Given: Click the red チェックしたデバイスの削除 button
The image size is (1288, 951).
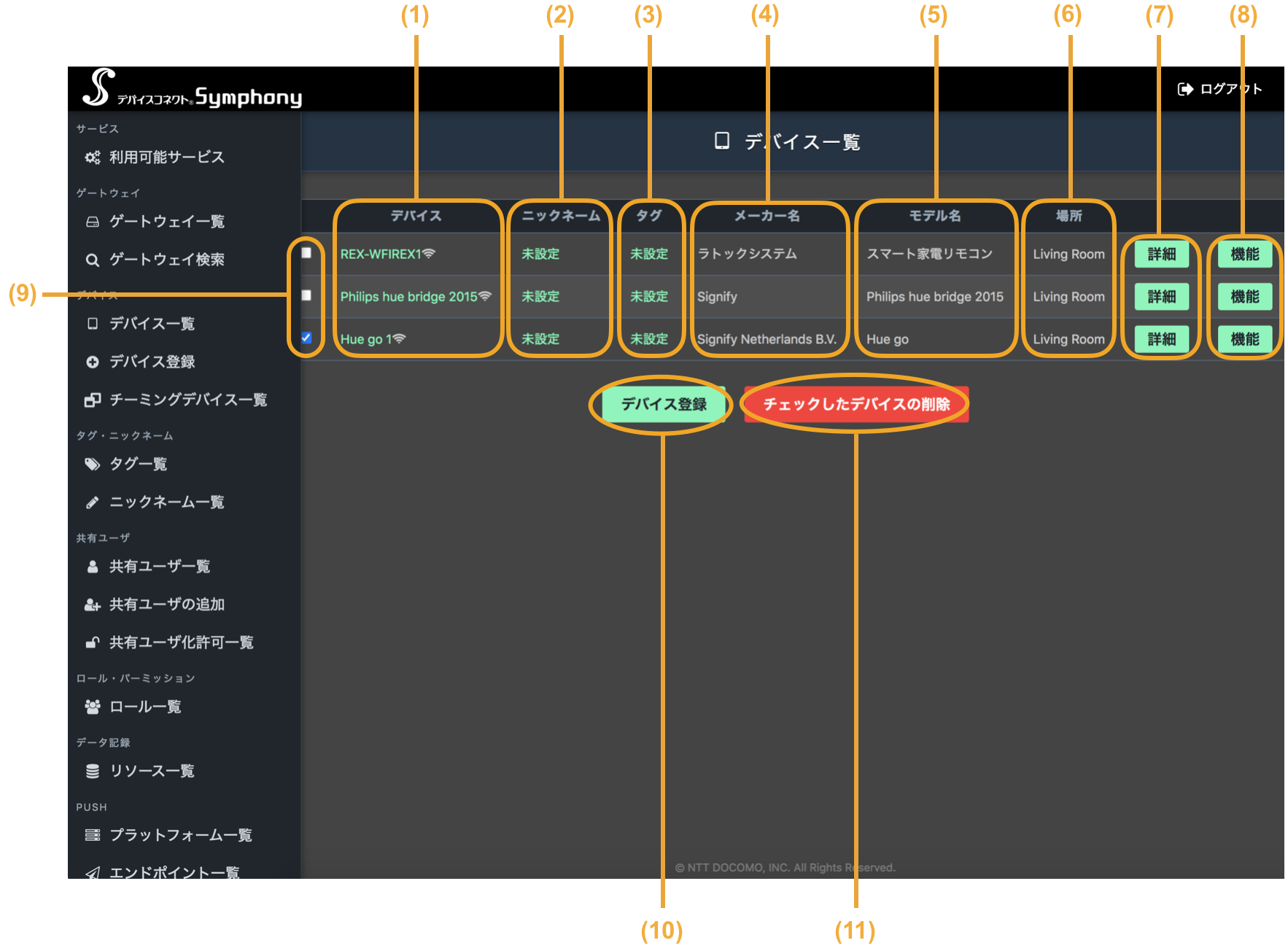Looking at the screenshot, I should pos(856,404).
